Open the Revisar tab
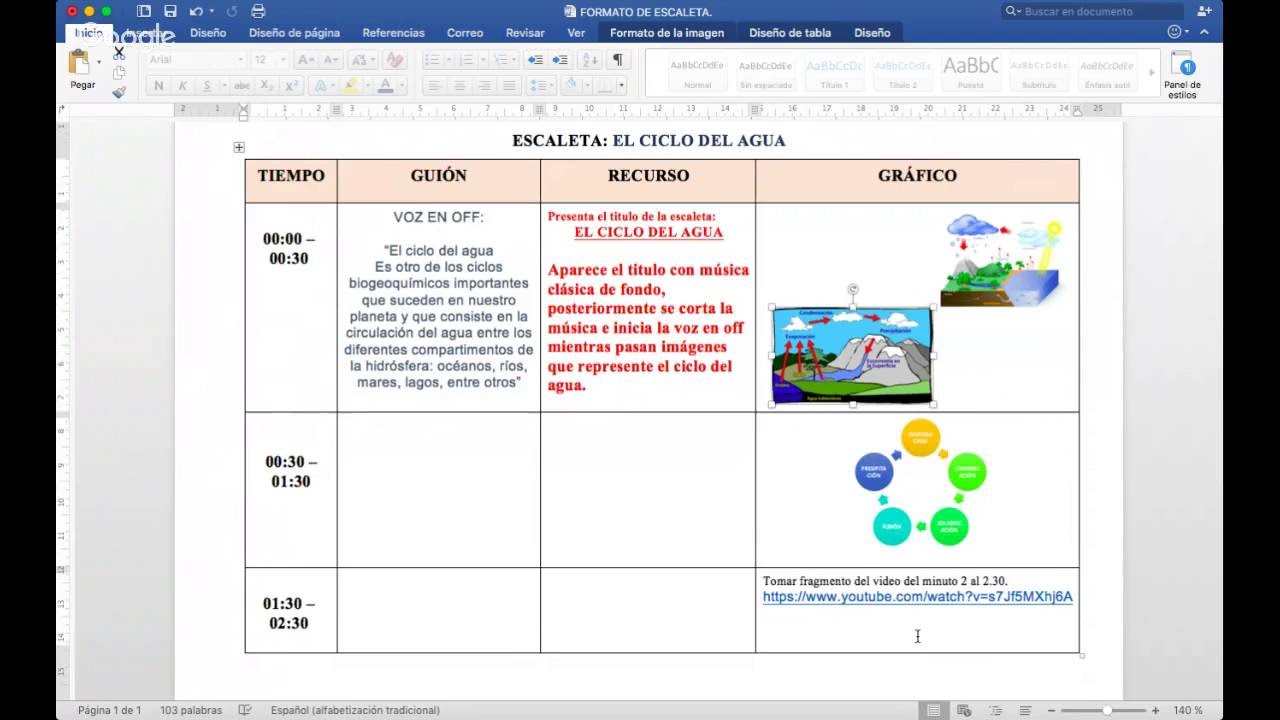Screen dimensions: 1280x720 pos(525,33)
